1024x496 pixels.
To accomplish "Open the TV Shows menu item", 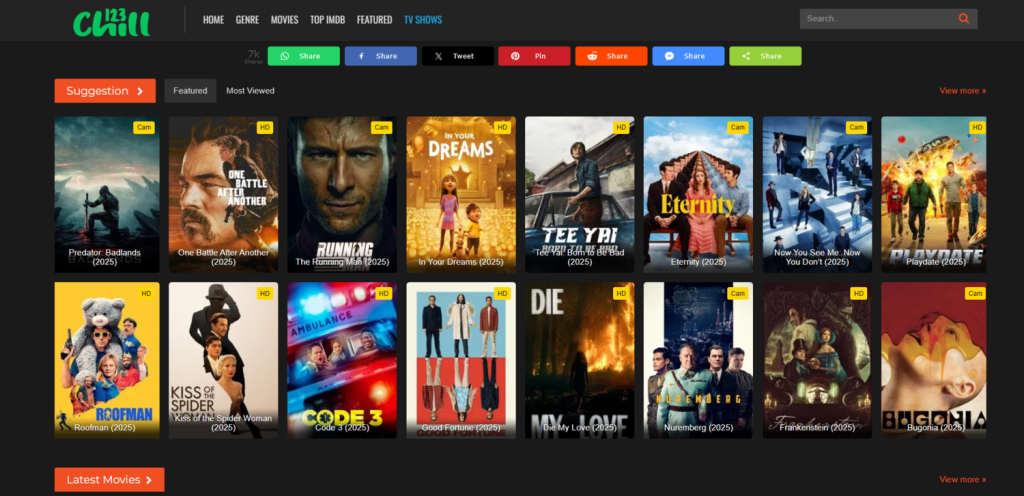I will (x=423, y=20).
